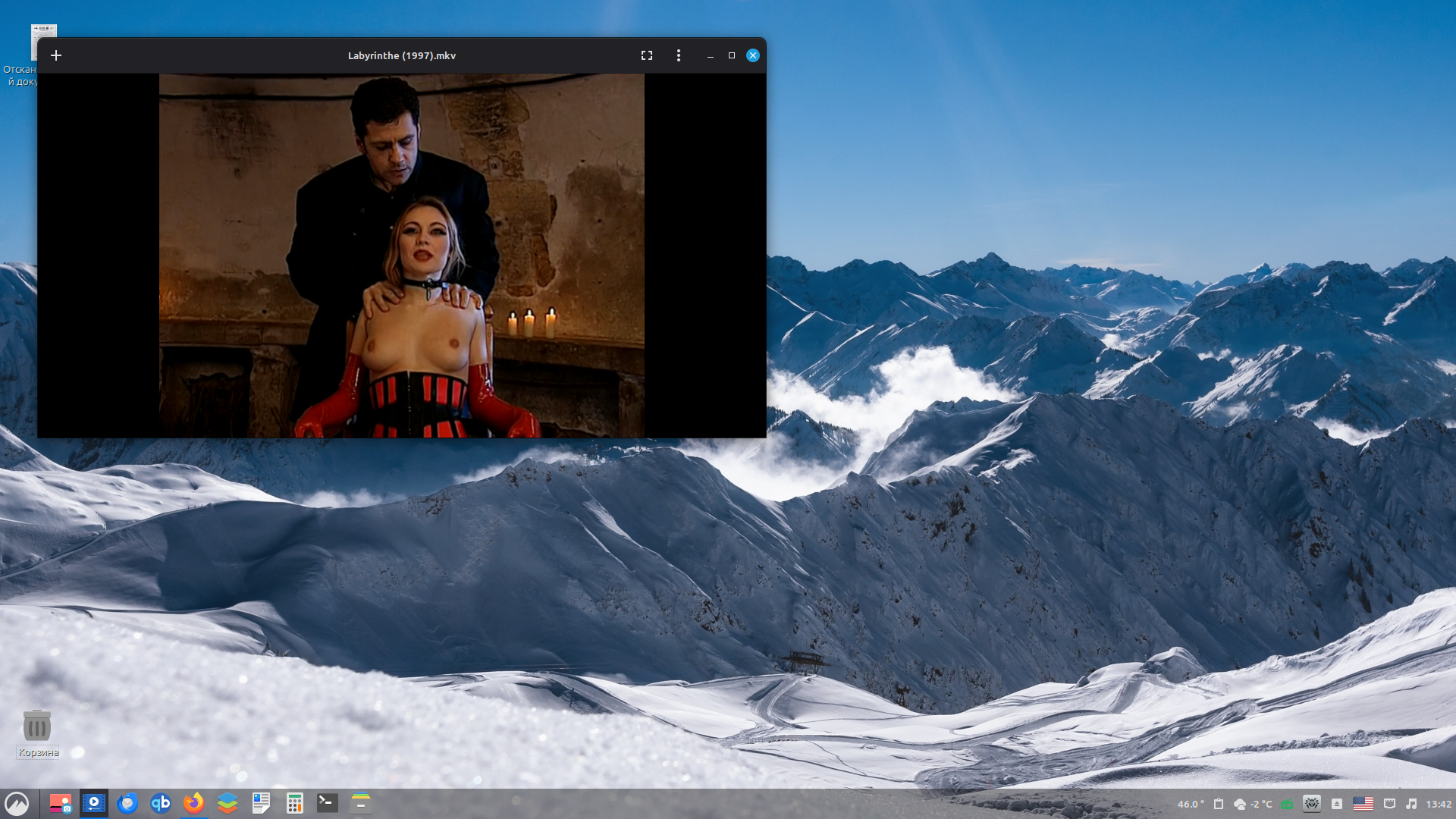Select the video player taskbar icon
The height and width of the screenshot is (819, 1456).
94,803
